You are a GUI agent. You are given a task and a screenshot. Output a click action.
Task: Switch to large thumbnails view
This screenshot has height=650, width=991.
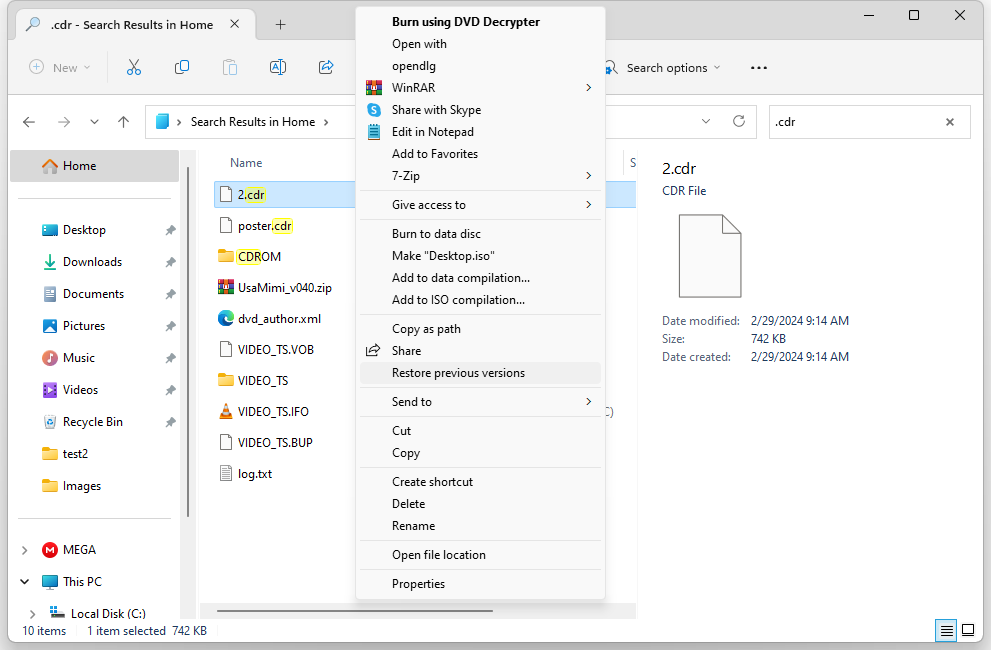coord(967,630)
